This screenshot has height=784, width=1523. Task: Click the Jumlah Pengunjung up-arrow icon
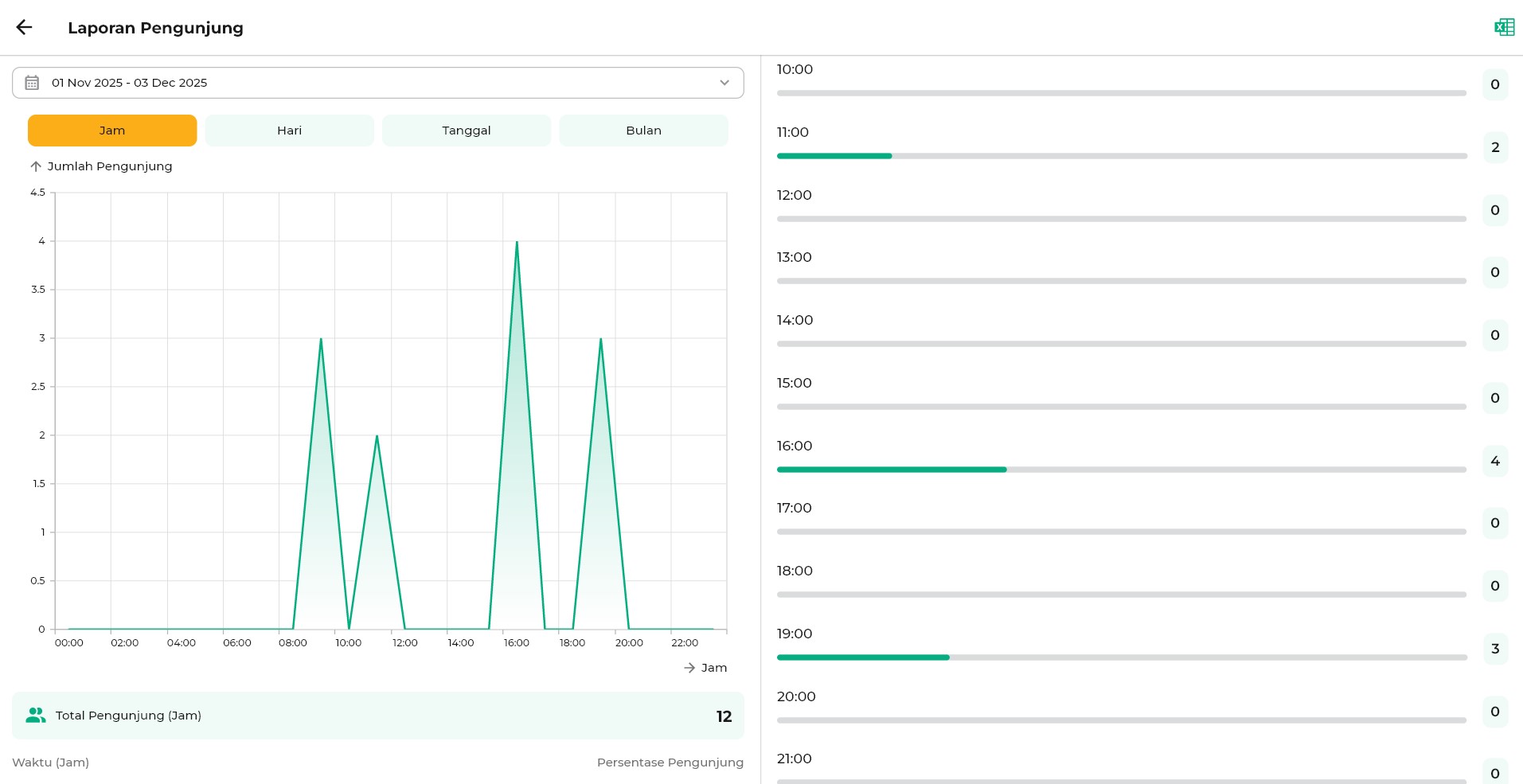tap(36, 166)
